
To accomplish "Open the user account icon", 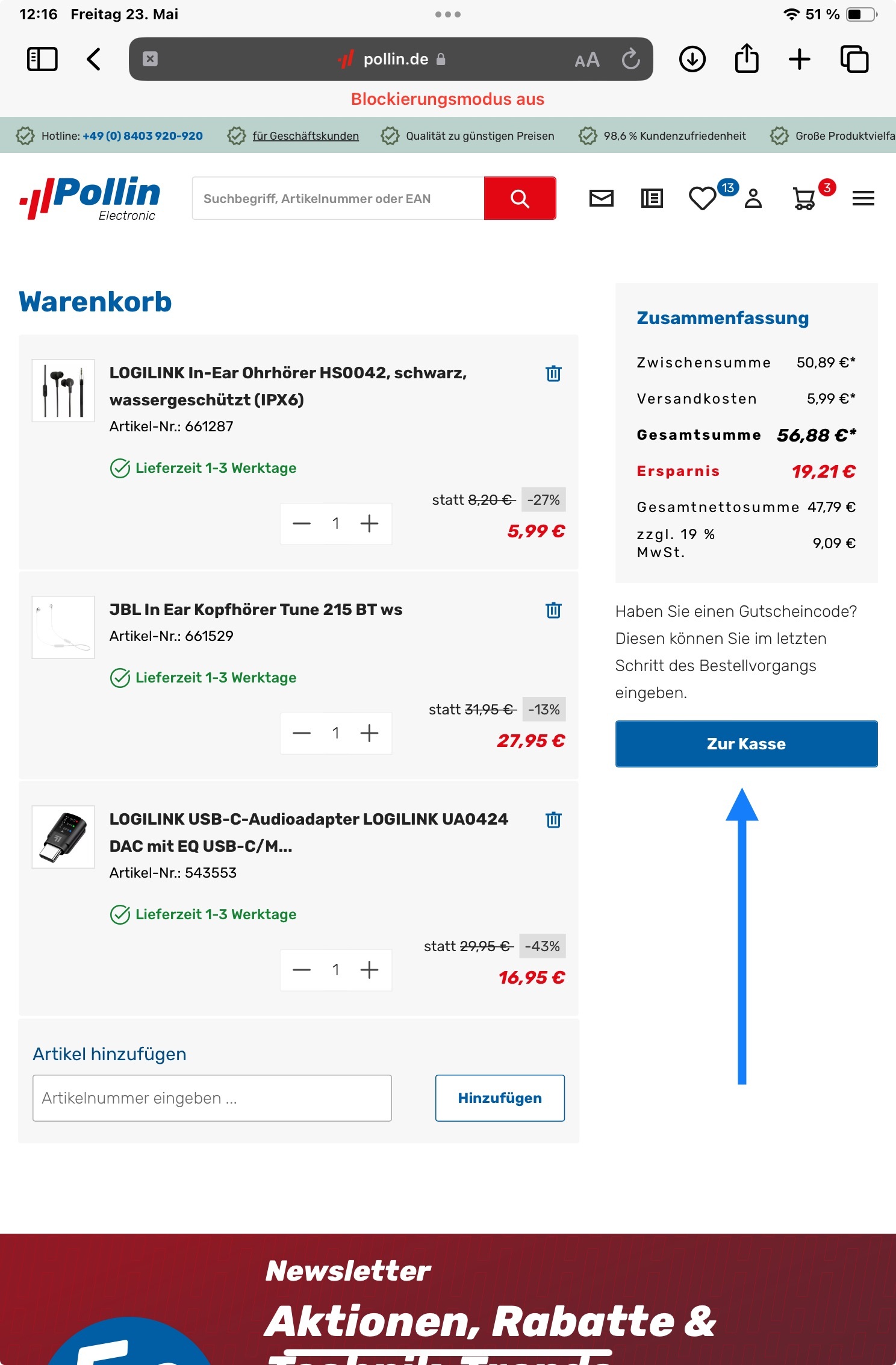I will tap(753, 198).
